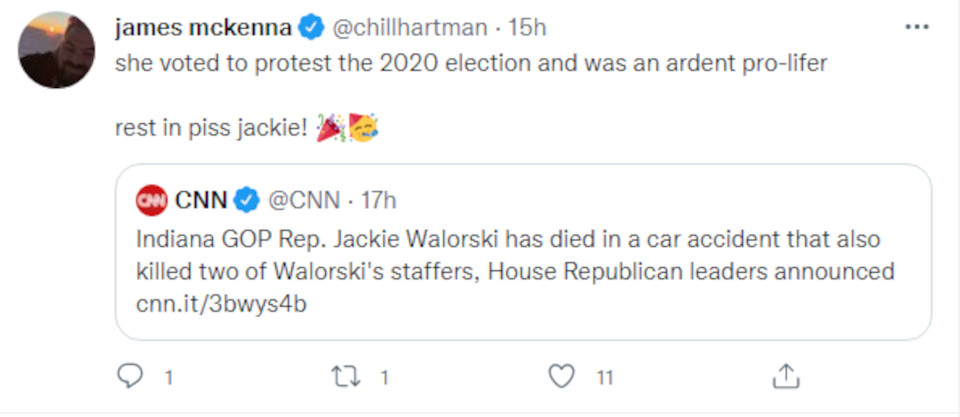The height and width of the screenshot is (417, 960).
Task: Open the share menu via upload arrow icon
Action: pyautogui.click(x=786, y=377)
